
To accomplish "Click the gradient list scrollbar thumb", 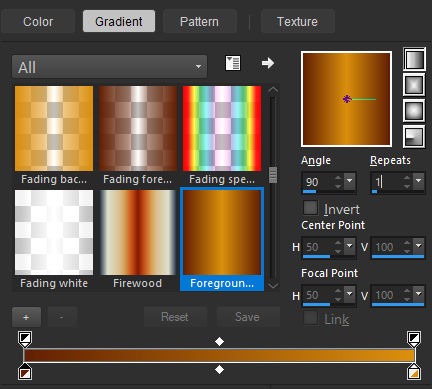I will coord(273,175).
